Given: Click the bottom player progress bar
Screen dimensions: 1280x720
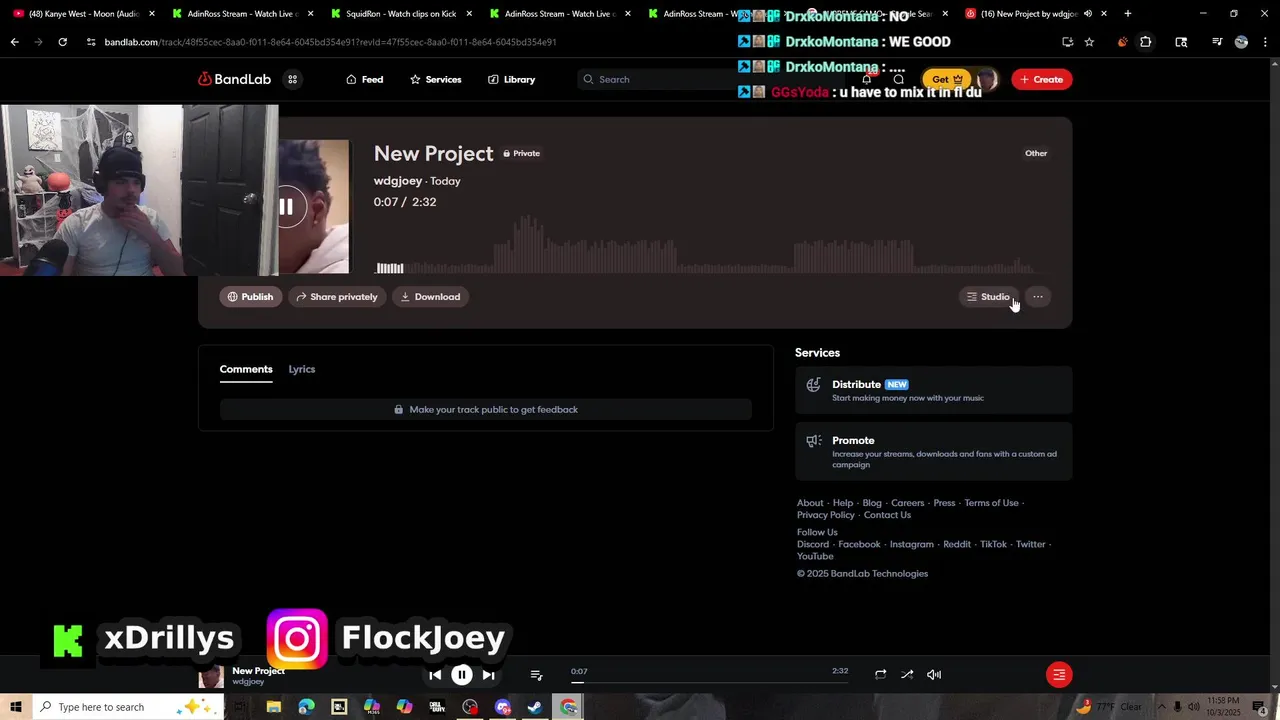Looking at the screenshot, I should pyautogui.click(x=709, y=683).
